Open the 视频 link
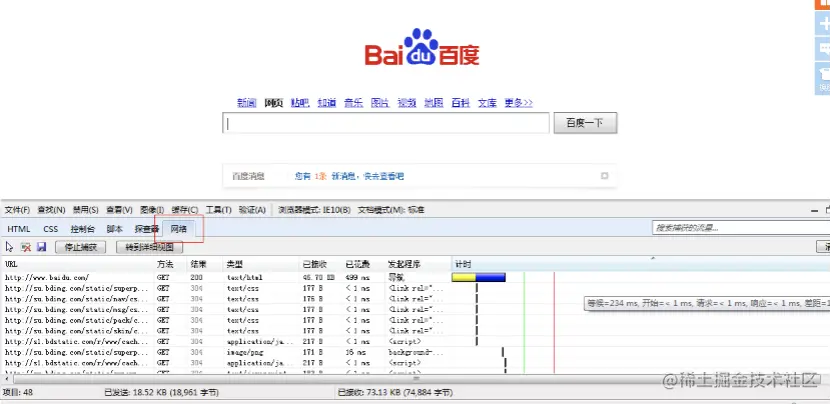 coord(407,103)
